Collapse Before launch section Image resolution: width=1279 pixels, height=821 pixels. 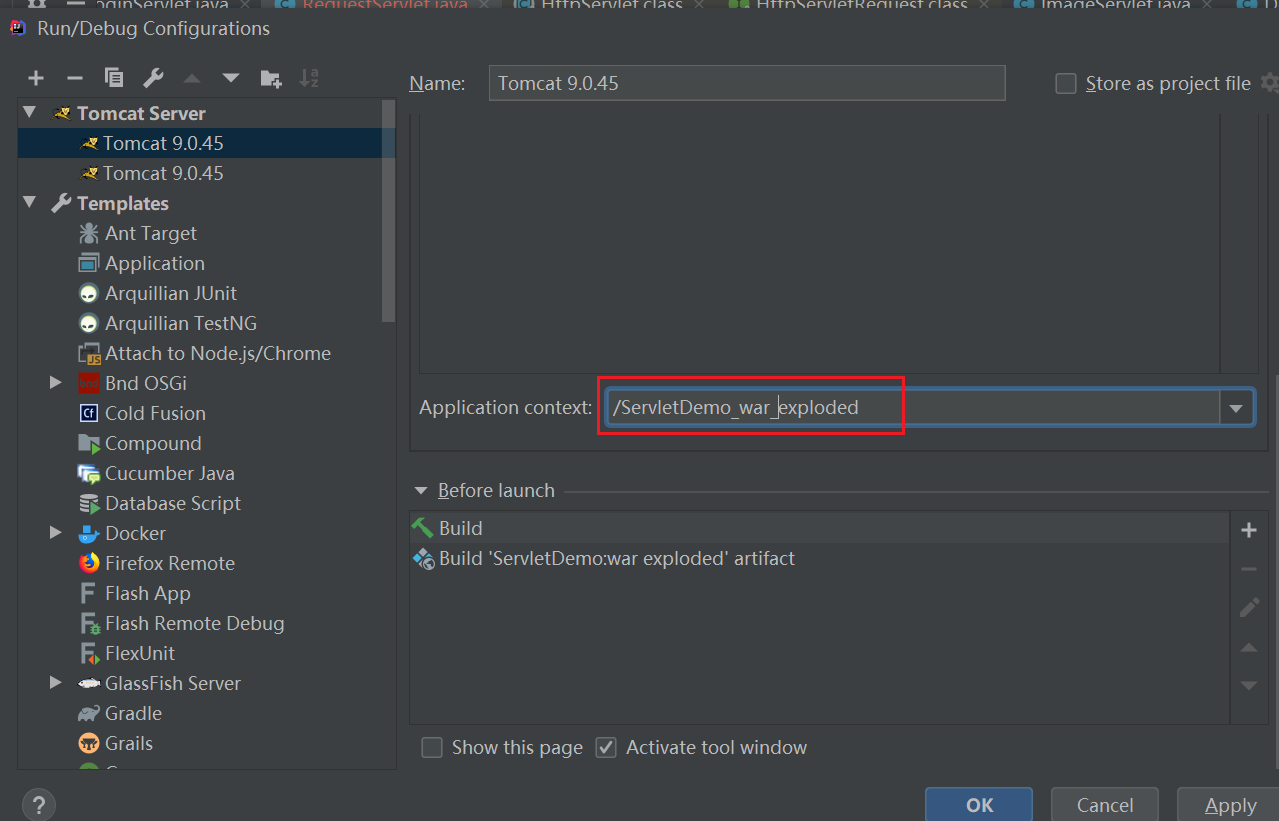click(x=423, y=491)
